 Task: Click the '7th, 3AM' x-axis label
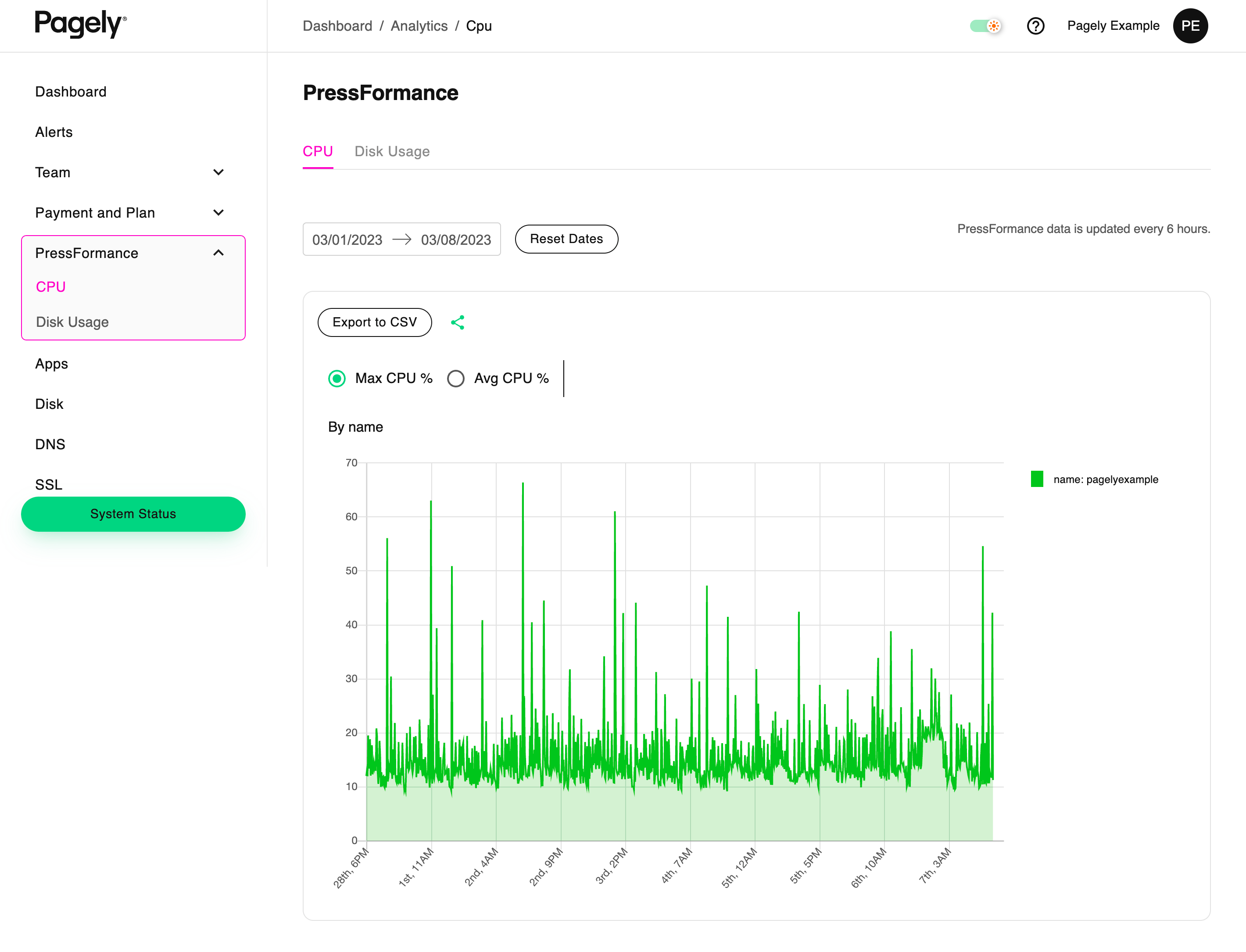(935, 866)
